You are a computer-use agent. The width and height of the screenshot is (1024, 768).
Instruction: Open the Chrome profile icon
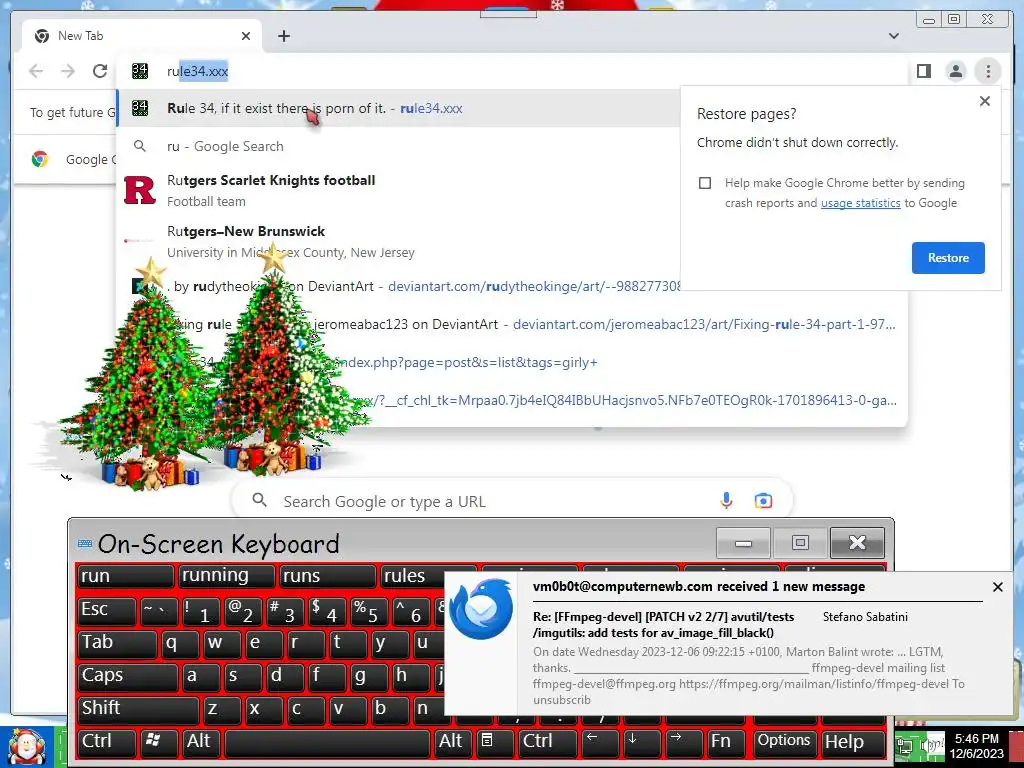955,71
